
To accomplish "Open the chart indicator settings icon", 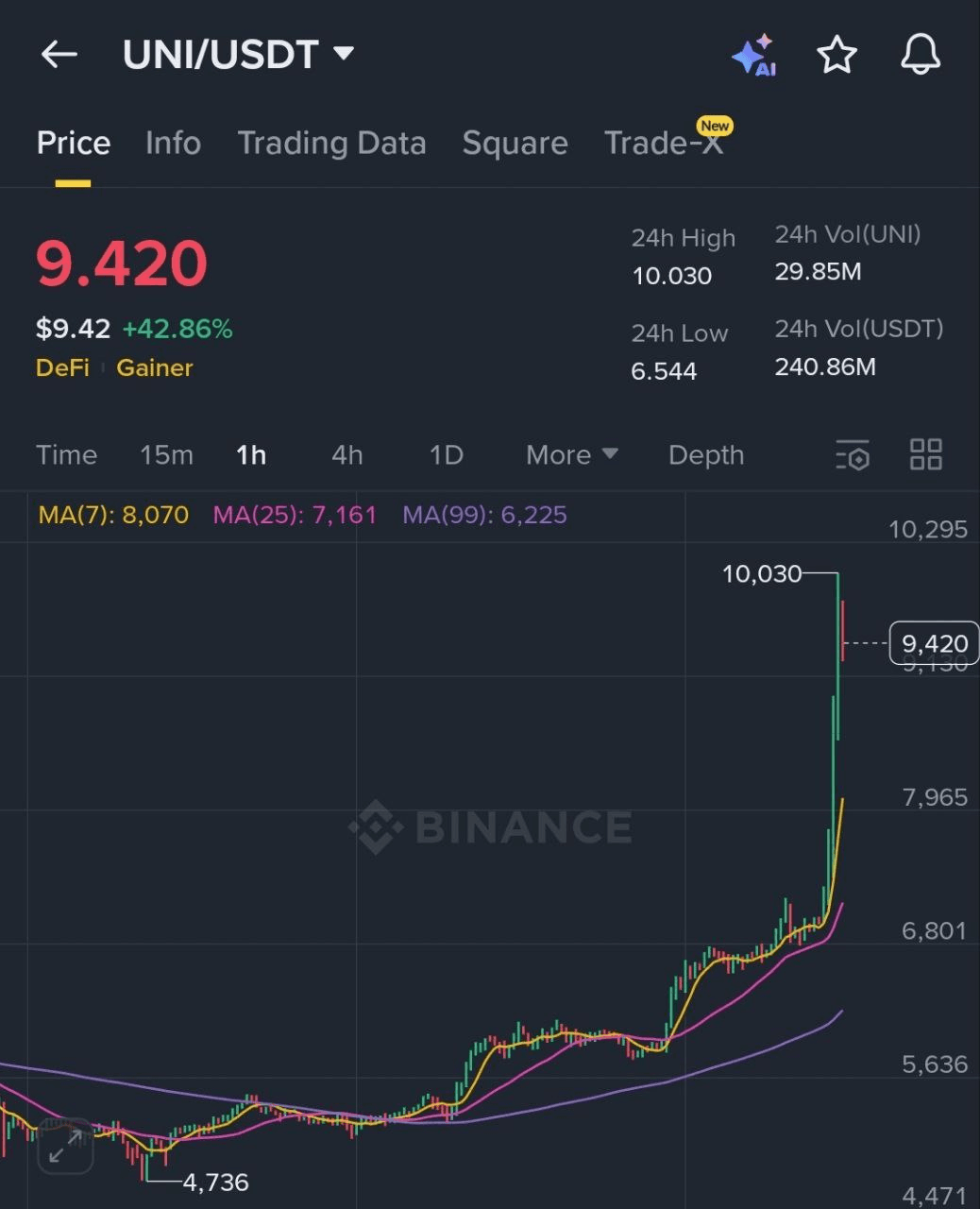I will tap(853, 454).
